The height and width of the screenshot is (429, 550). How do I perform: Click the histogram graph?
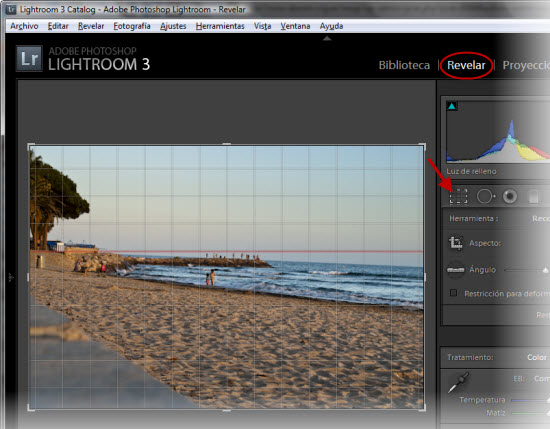tap(498, 132)
